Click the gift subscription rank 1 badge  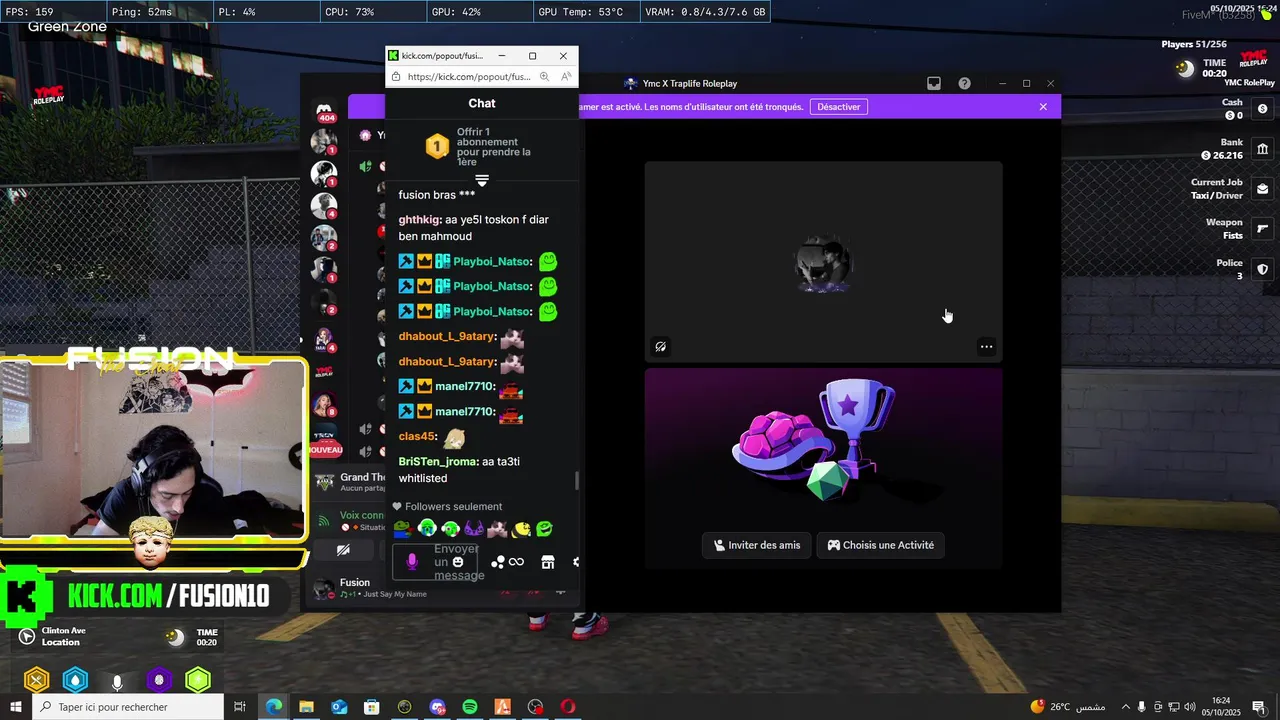pyautogui.click(x=437, y=147)
